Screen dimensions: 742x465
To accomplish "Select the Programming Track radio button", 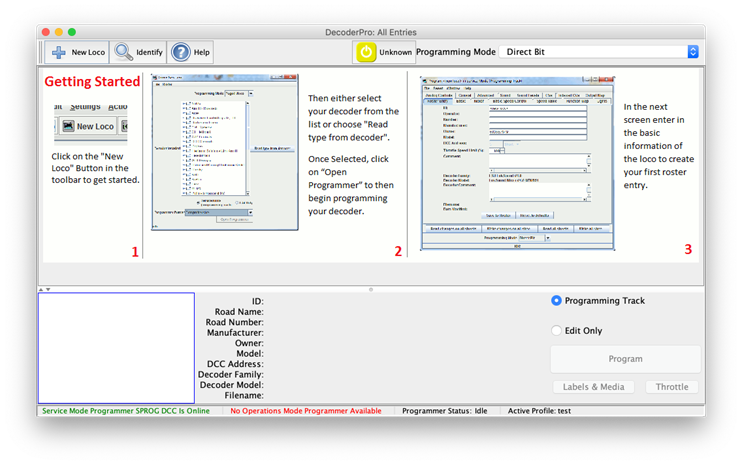I will coord(556,300).
